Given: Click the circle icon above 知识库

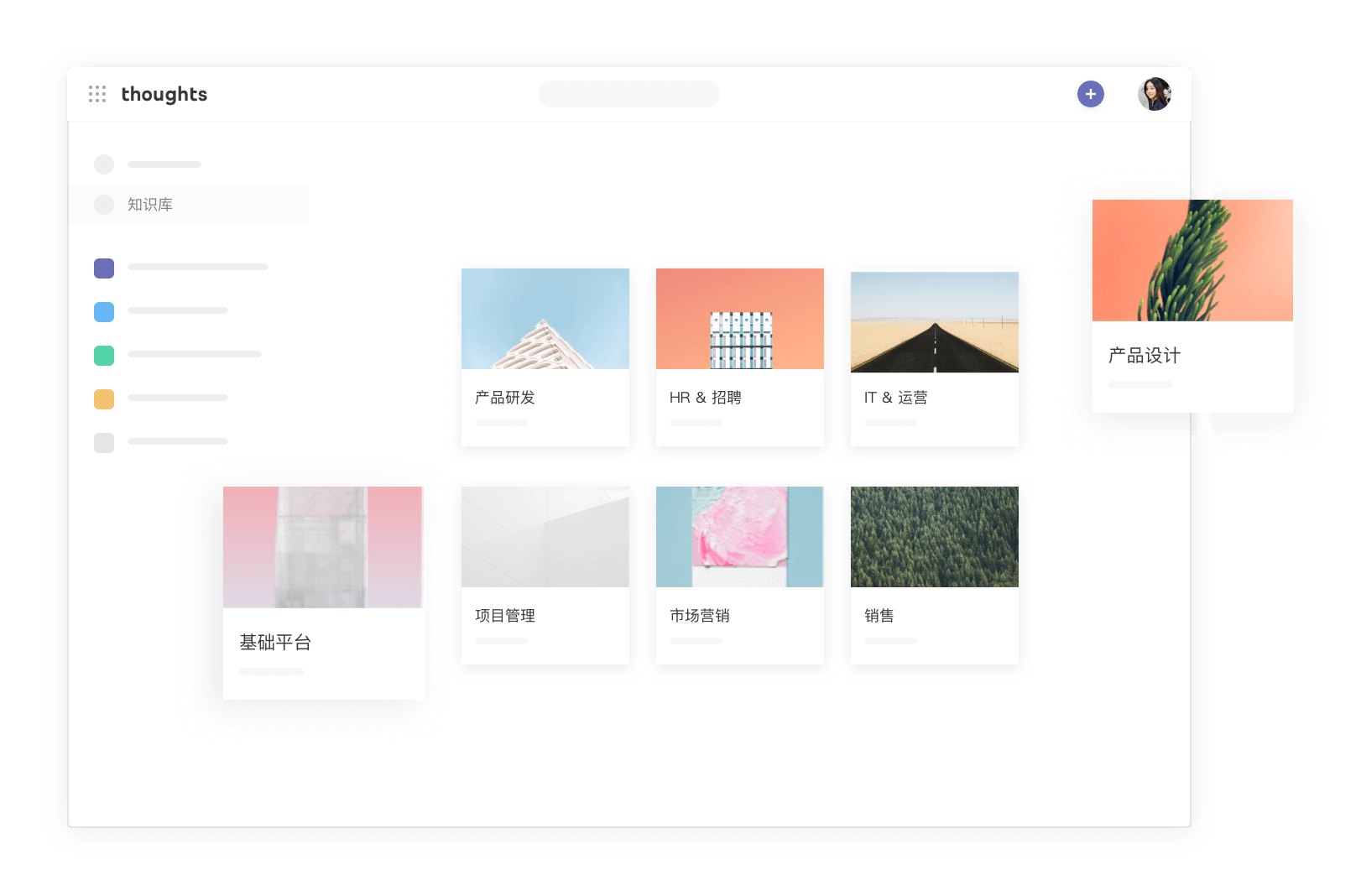Looking at the screenshot, I should [x=104, y=164].
